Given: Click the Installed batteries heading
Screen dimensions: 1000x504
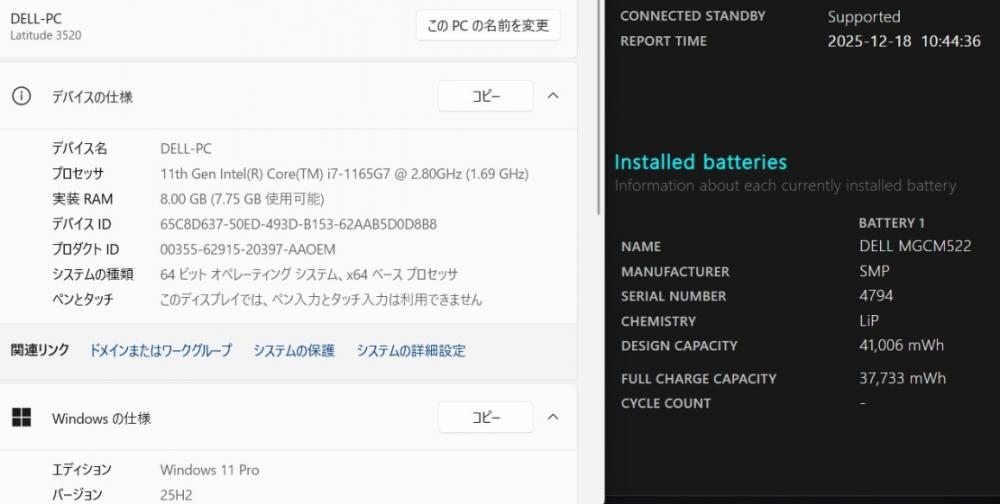Looking at the screenshot, I should (700, 162).
